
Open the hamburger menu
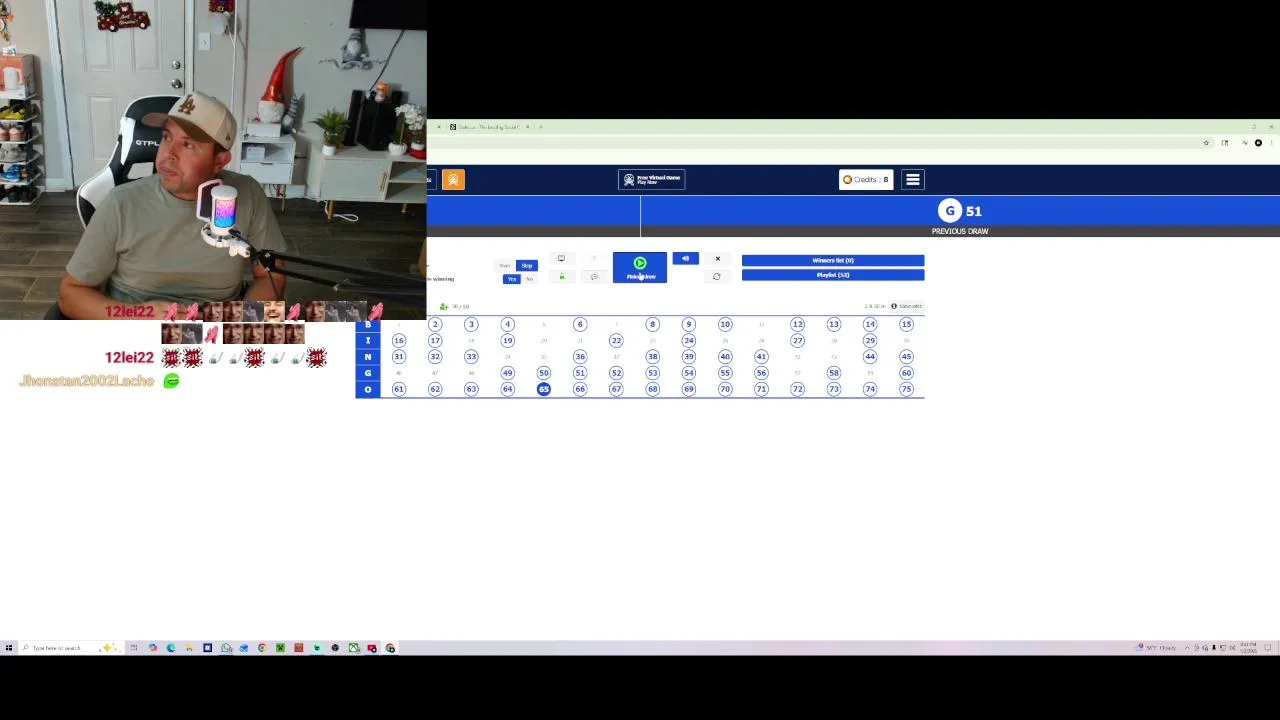pos(912,179)
